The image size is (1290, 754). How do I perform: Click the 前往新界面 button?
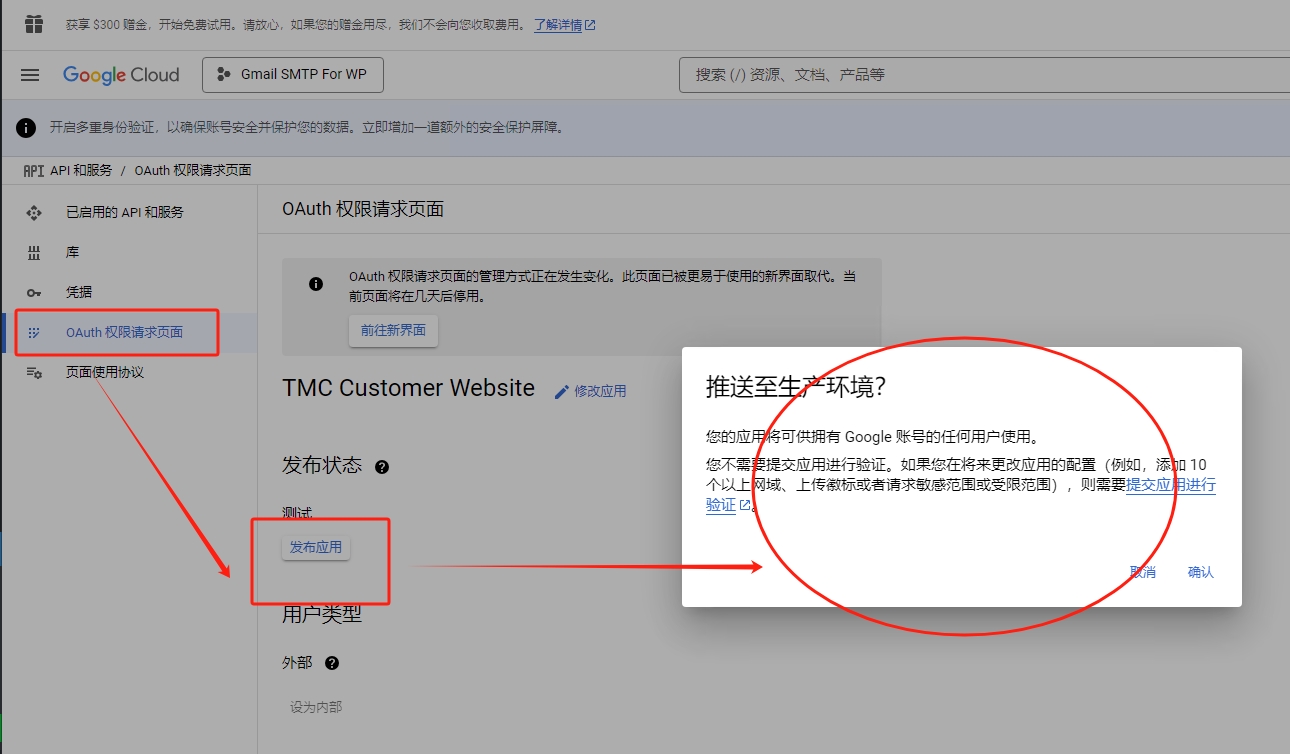click(393, 331)
